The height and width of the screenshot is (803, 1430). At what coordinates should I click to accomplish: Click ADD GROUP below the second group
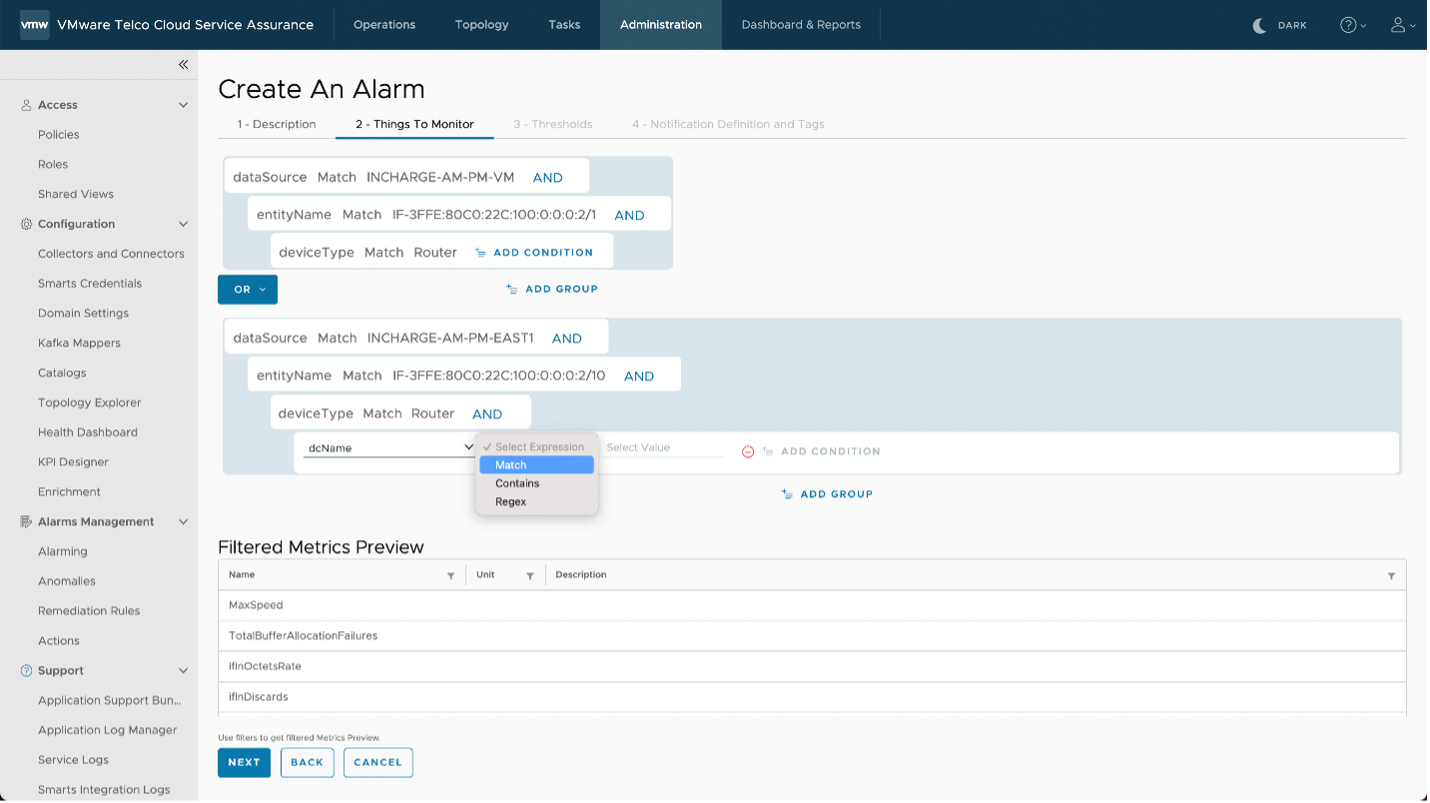pyautogui.click(x=827, y=494)
